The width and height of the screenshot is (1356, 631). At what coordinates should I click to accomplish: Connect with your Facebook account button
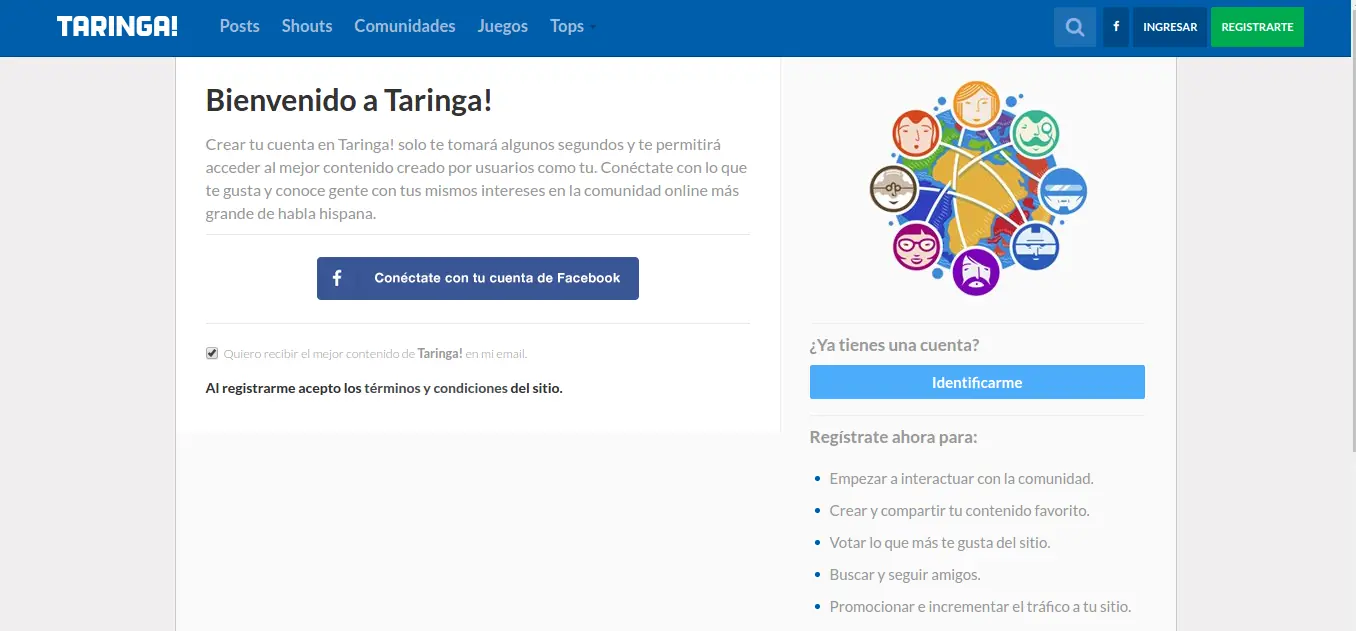click(x=478, y=278)
